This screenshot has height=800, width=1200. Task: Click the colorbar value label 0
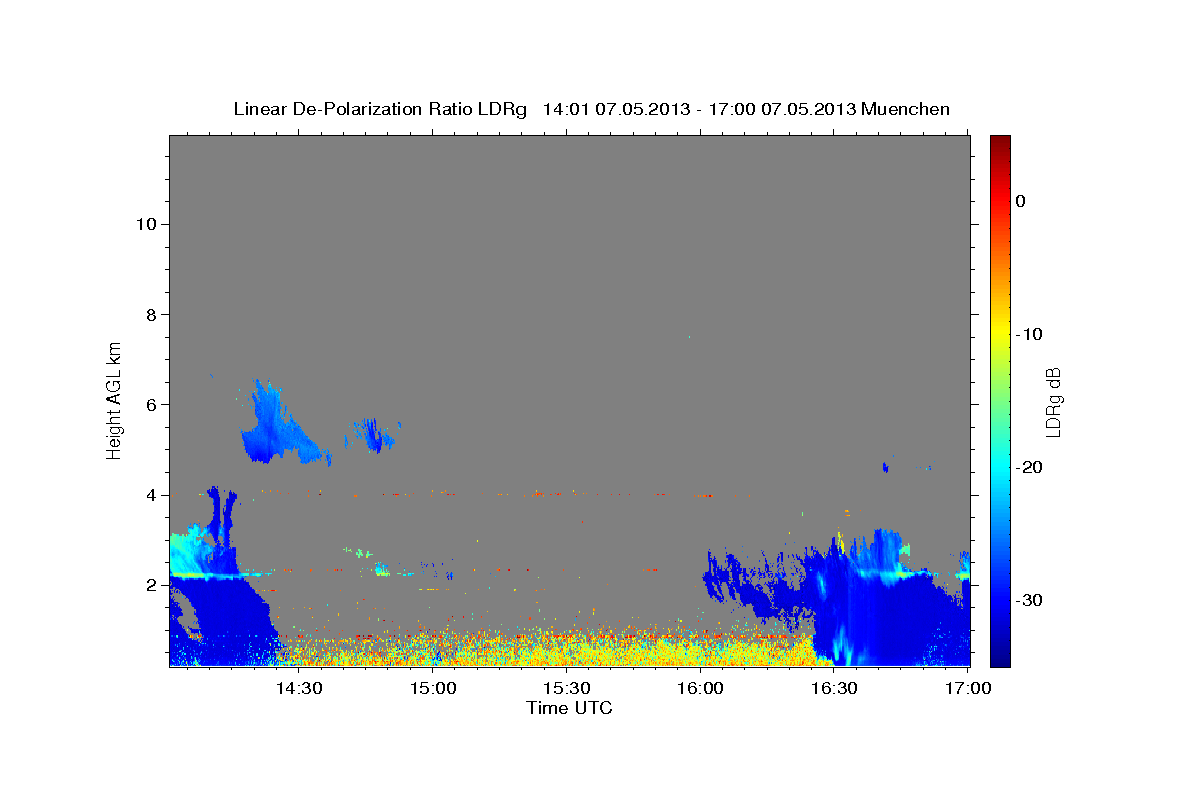click(x=1021, y=201)
